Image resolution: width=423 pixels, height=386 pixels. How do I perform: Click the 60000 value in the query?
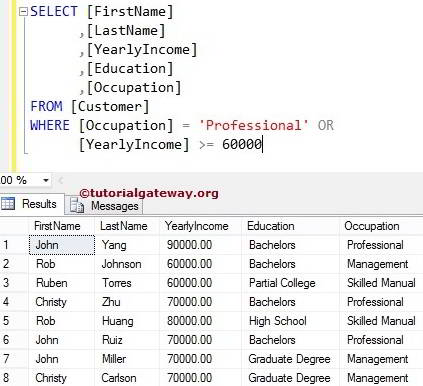[242, 145]
